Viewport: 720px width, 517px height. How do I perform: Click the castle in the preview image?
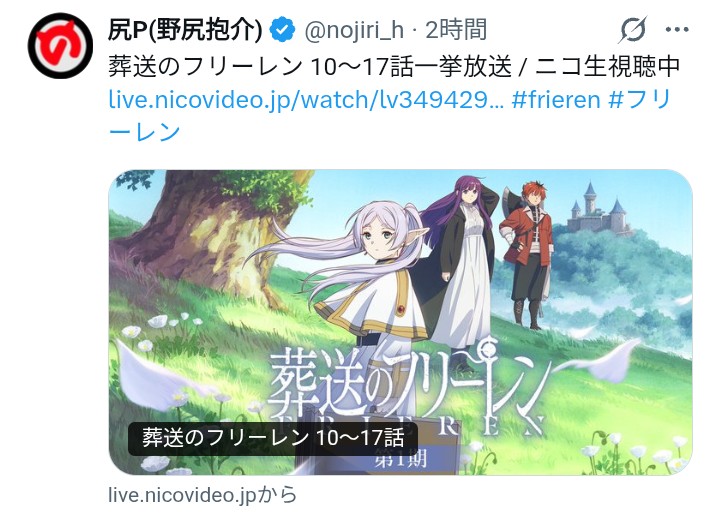pos(598,210)
